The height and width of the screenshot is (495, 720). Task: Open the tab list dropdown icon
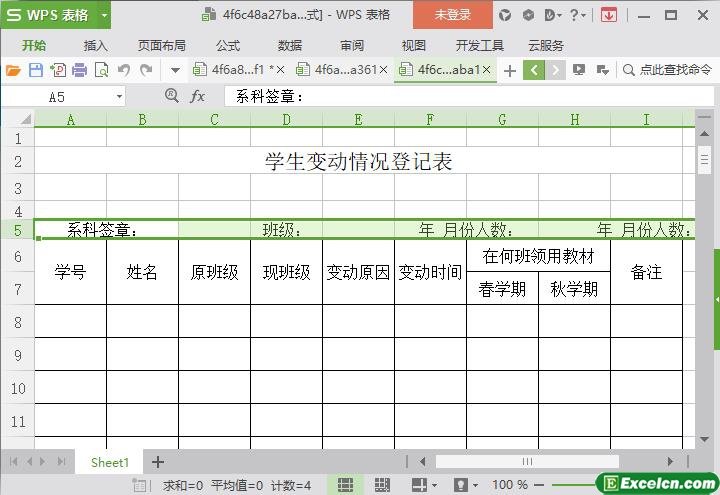point(602,70)
